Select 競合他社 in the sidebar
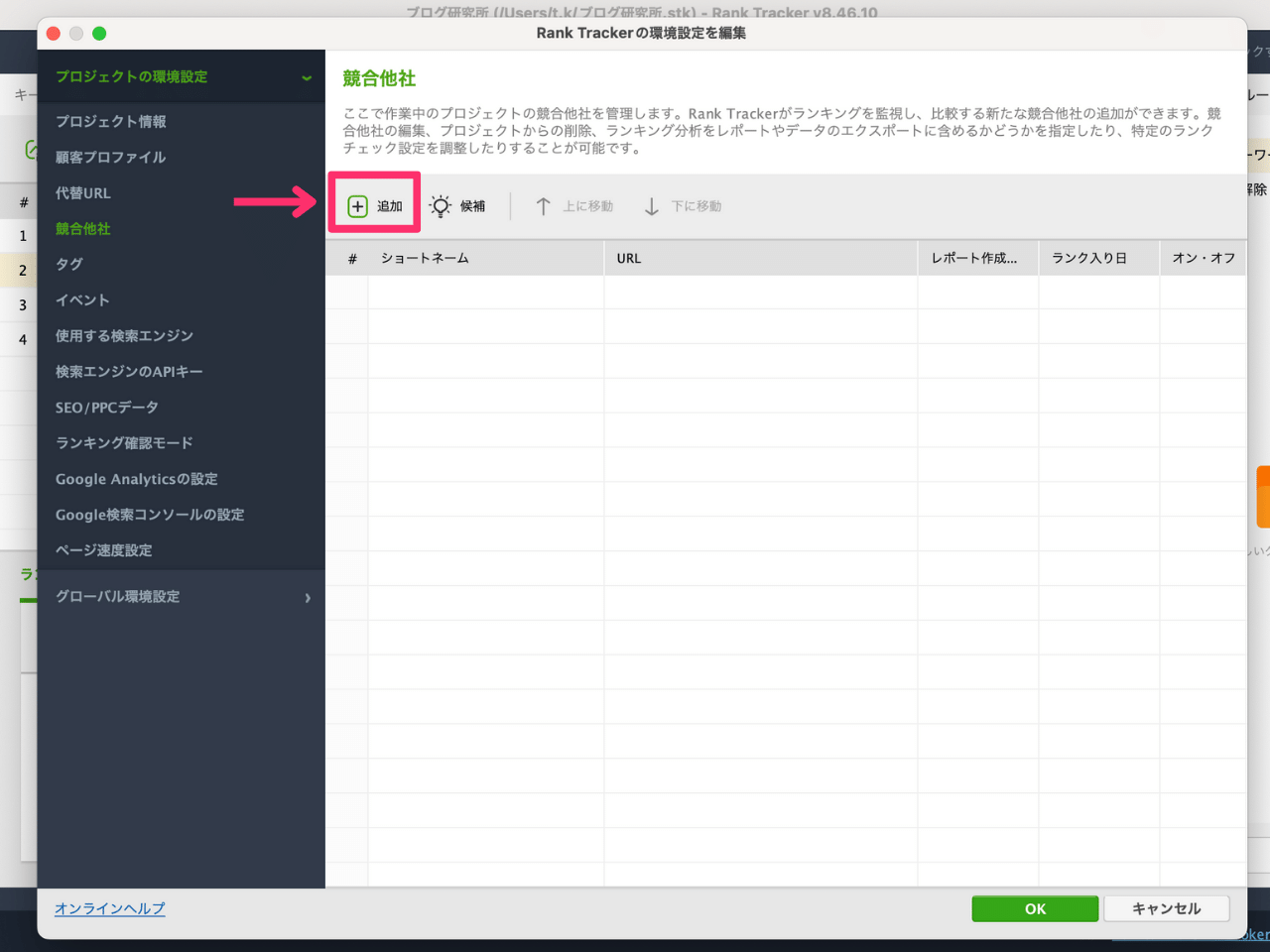1270x952 pixels. tap(83, 228)
